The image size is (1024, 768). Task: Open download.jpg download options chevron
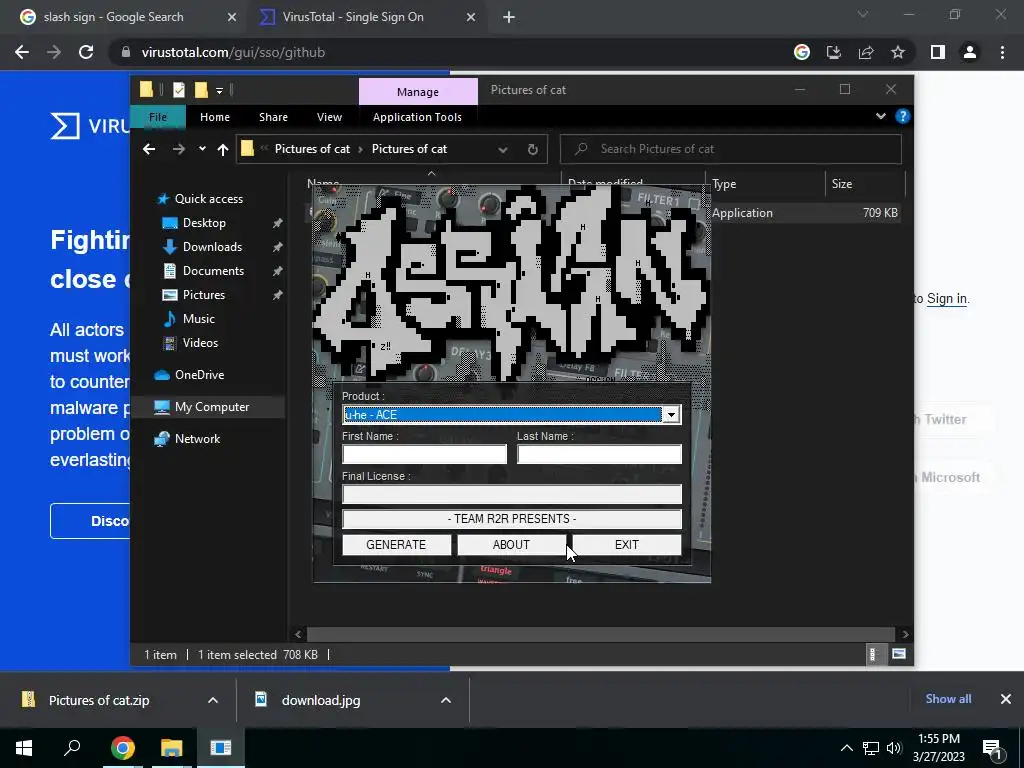446,700
